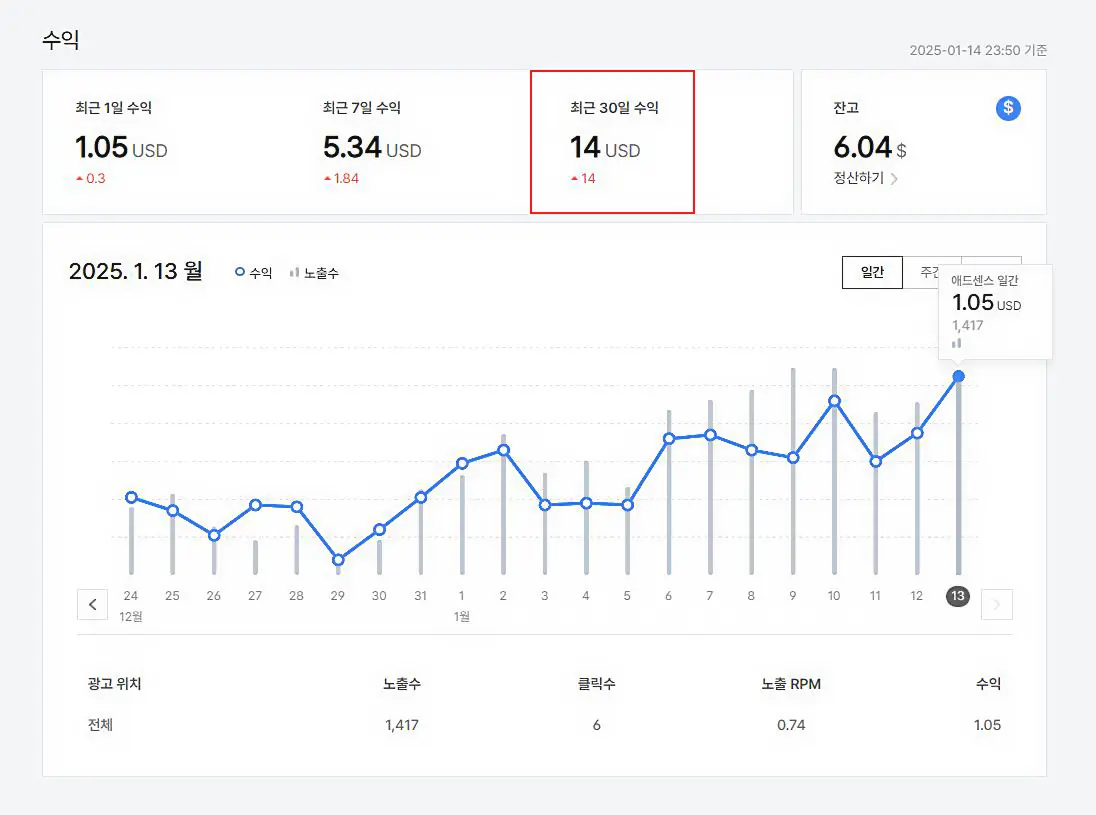Viewport: 1096px width, 815px height.
Task: Click the click count 6 cell
Action: 596,726
